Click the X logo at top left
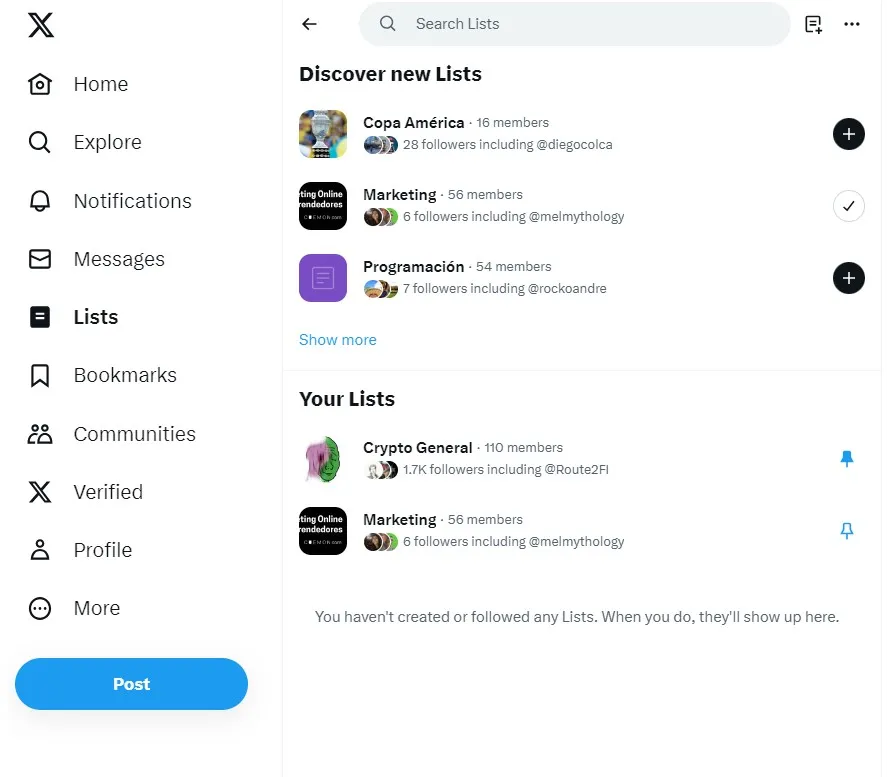Image resolution: width=887 pixels, height=777 pixels. coord(40,25)
